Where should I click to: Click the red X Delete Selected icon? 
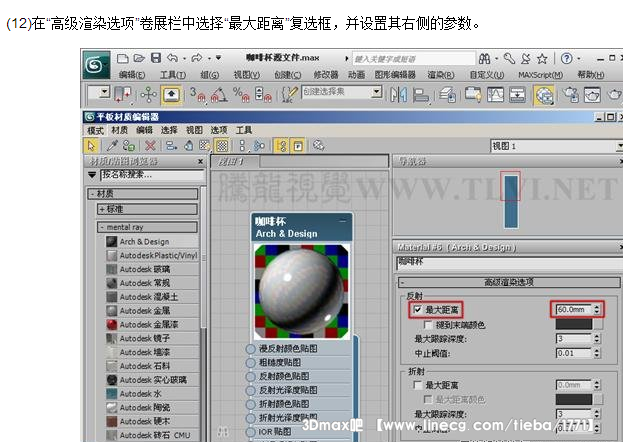150,146
